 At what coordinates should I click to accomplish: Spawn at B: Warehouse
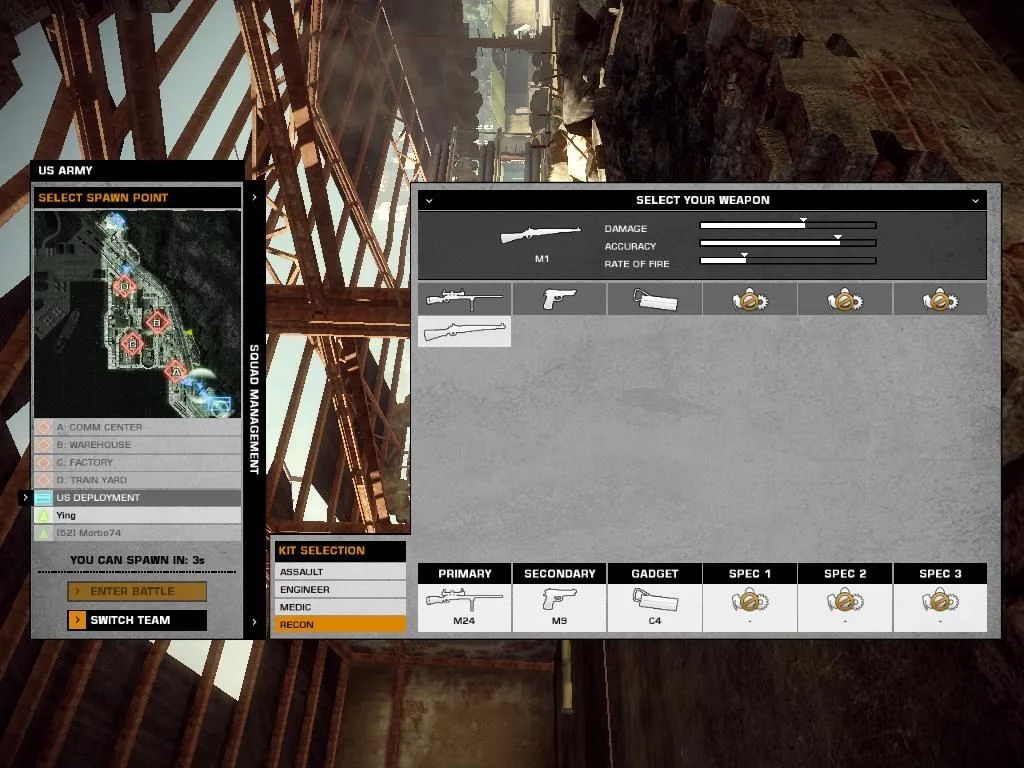(x=137, y=445)
